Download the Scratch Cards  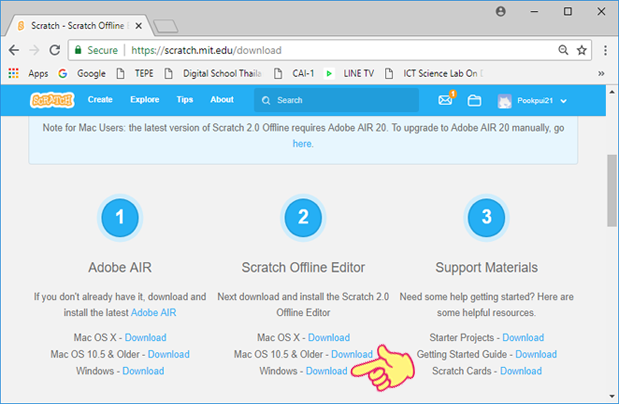(x=521, y=371)
